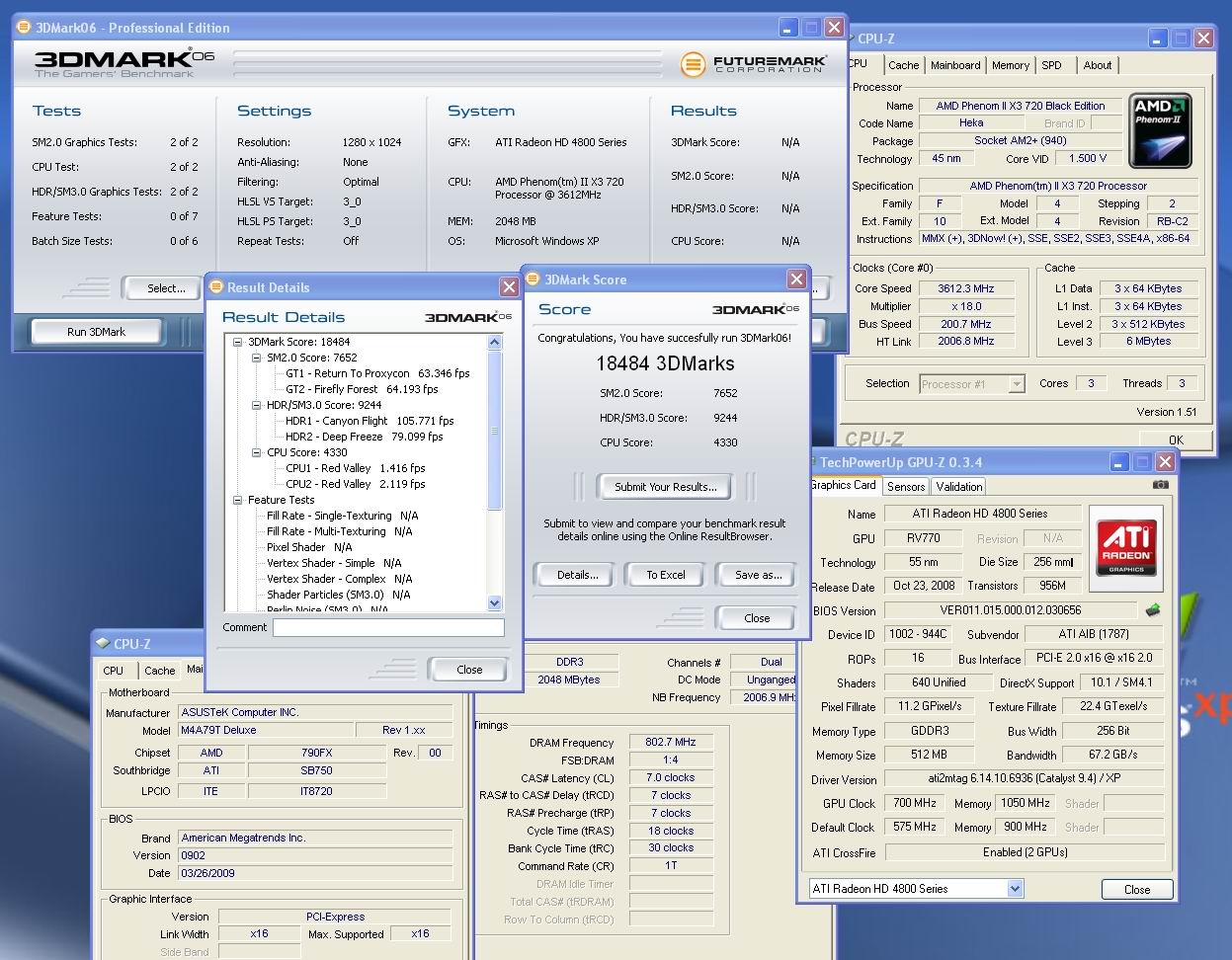Open the GPU-Z graphics card selection dropdown
Viewport: 1232px width, 960px height.
(1015, 889)
